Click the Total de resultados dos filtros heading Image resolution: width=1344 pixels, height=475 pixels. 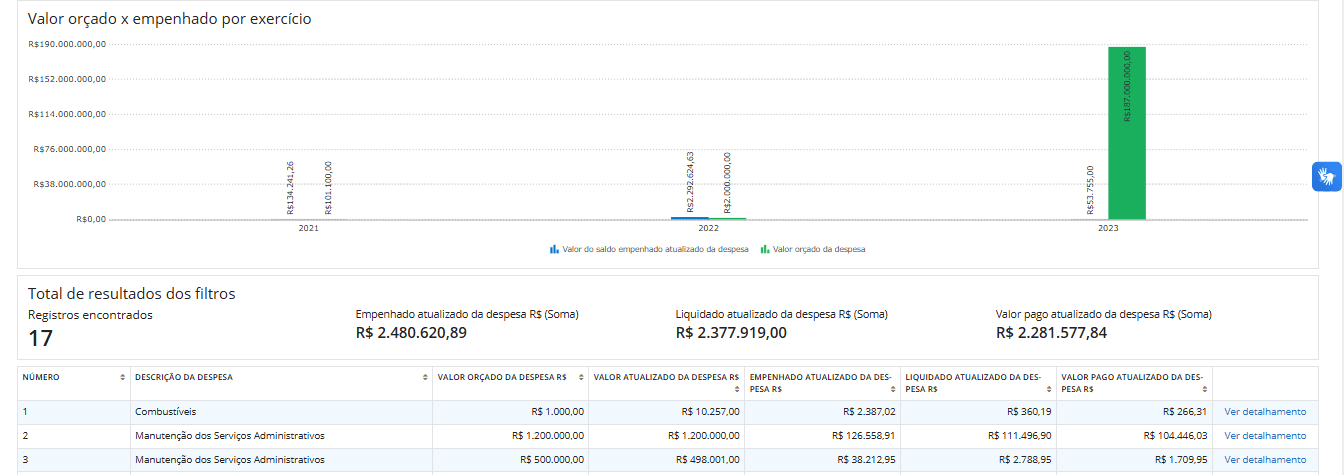[x=132, y=294]
